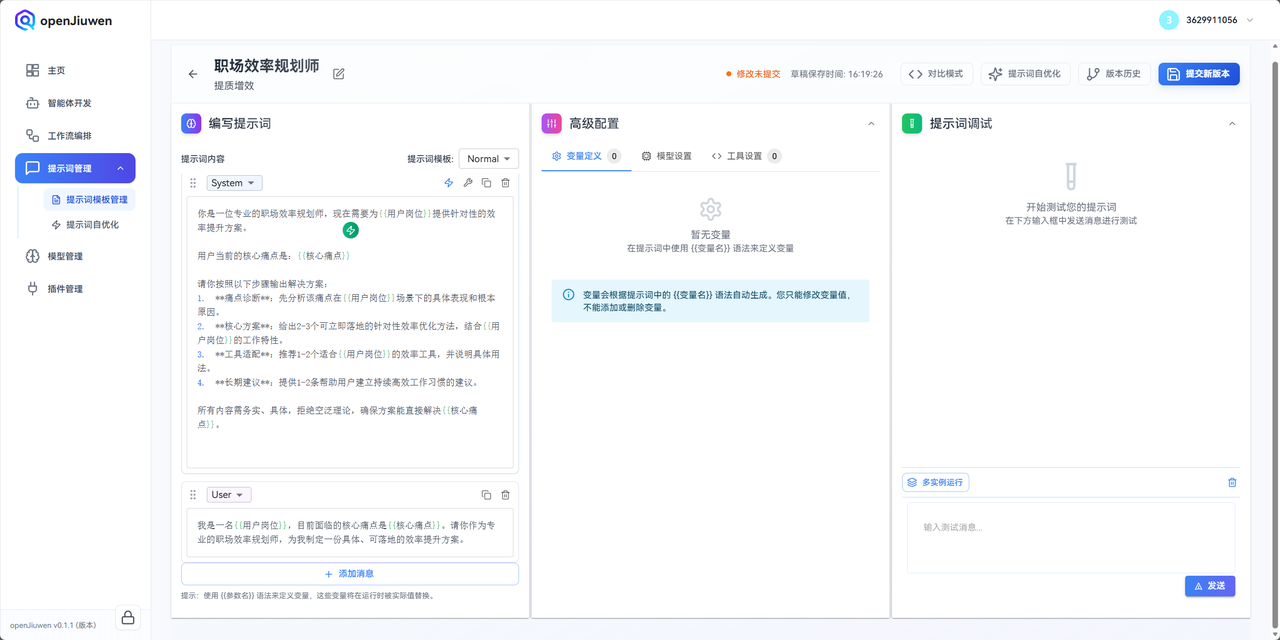Clear debug messages via trash icon in 提示词调试

(x=1232, y=482)
